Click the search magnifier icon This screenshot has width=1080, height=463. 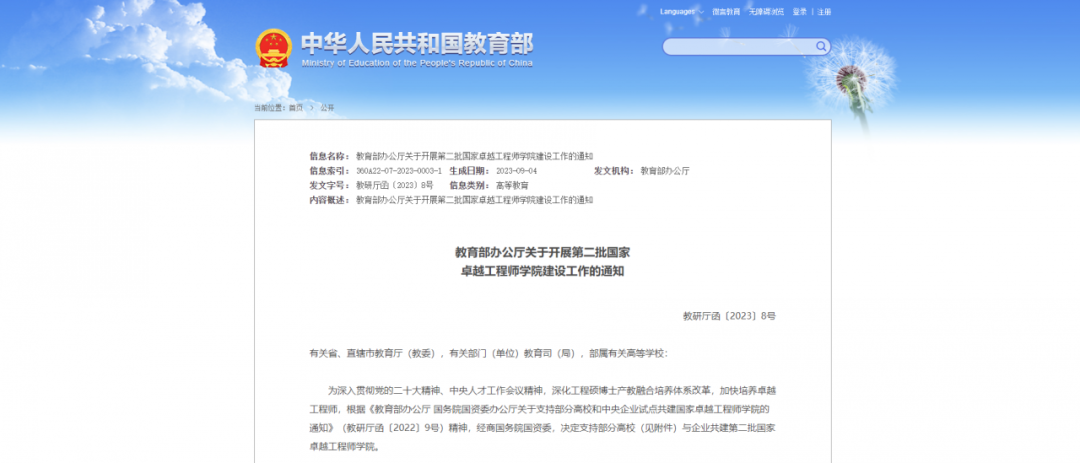pos(821,47)
